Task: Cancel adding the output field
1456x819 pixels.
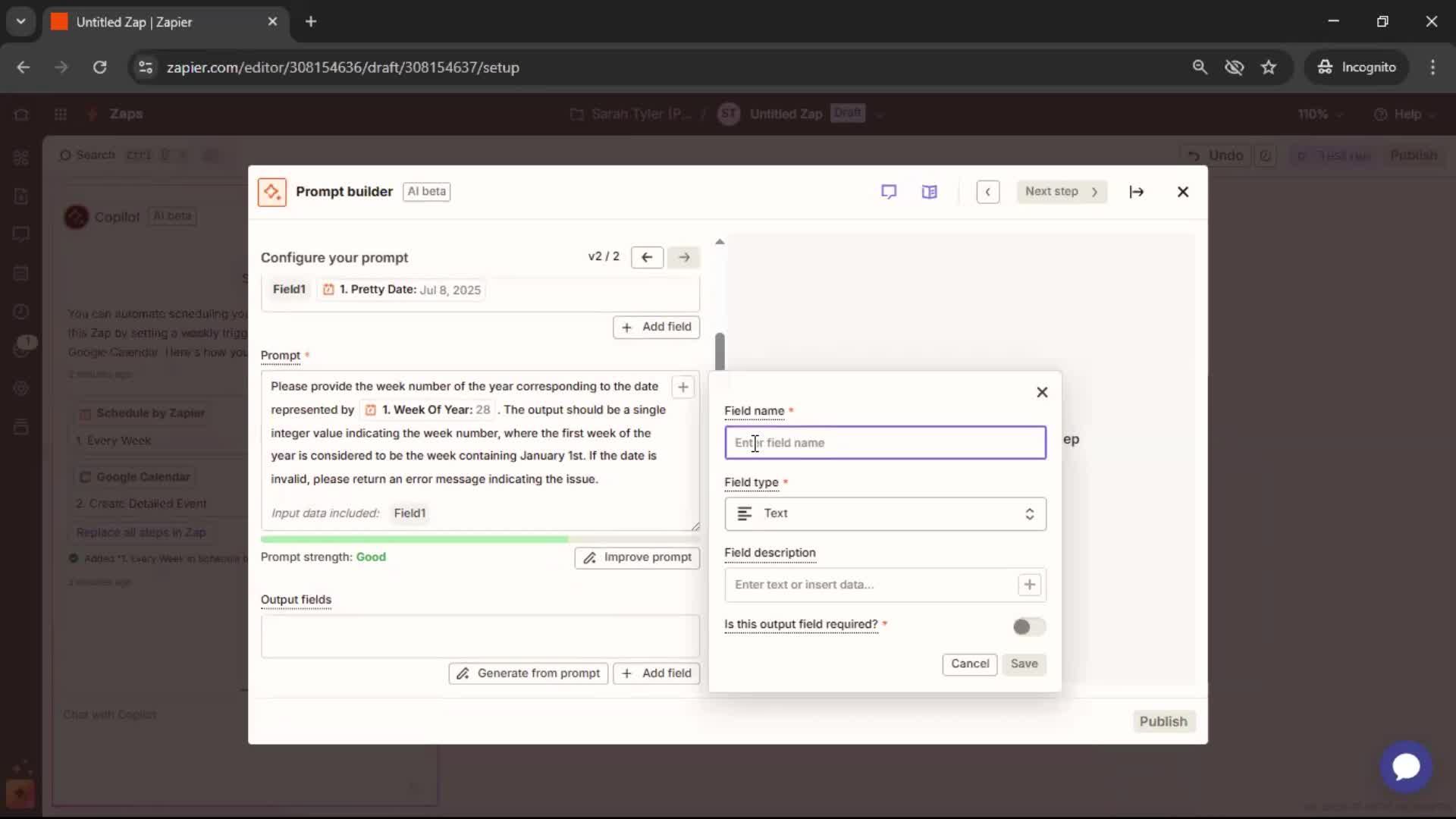Action: tap(970, 664)
